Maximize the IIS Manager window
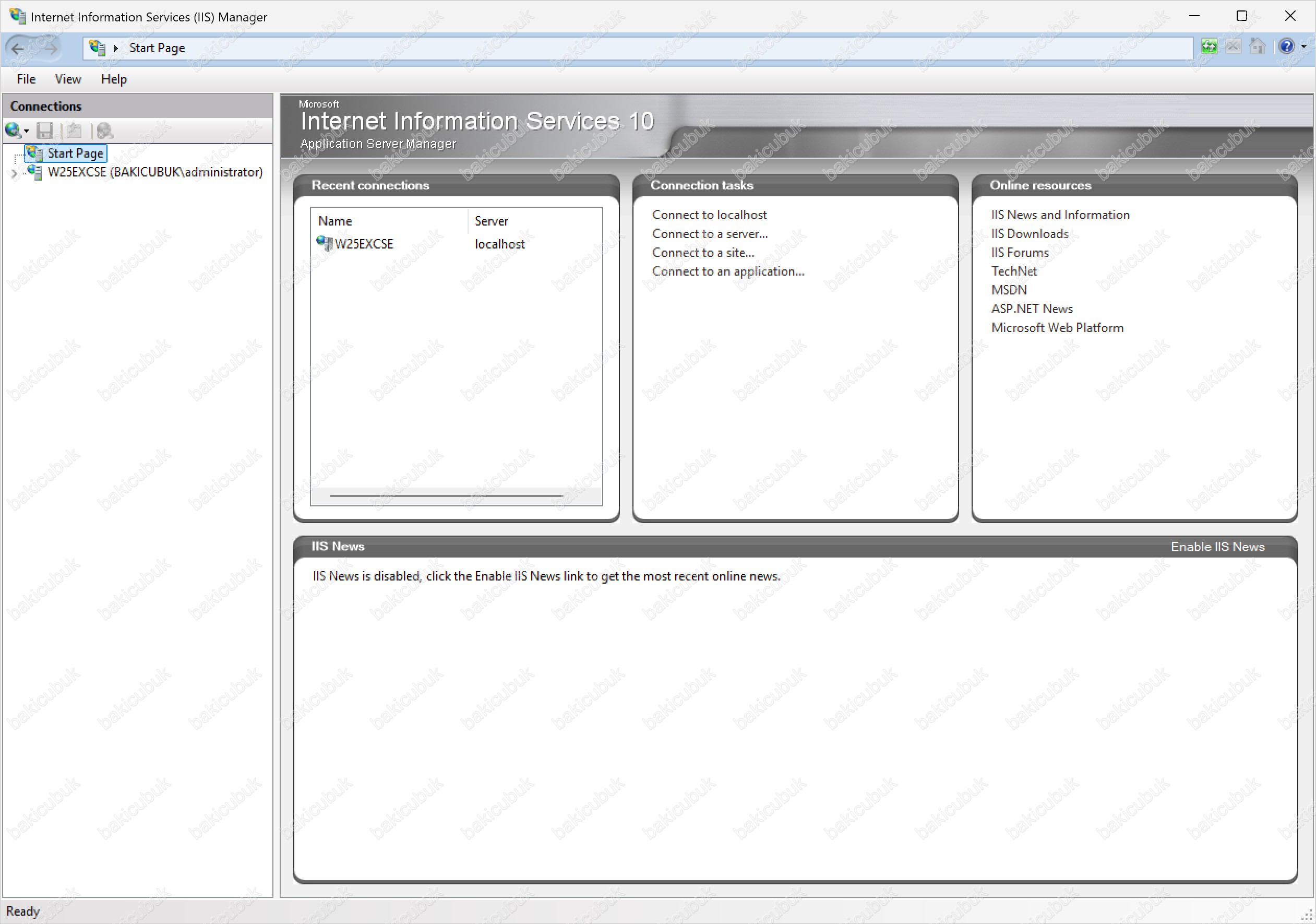Viewport: 1316px width, 924px height. (1241, 16)
